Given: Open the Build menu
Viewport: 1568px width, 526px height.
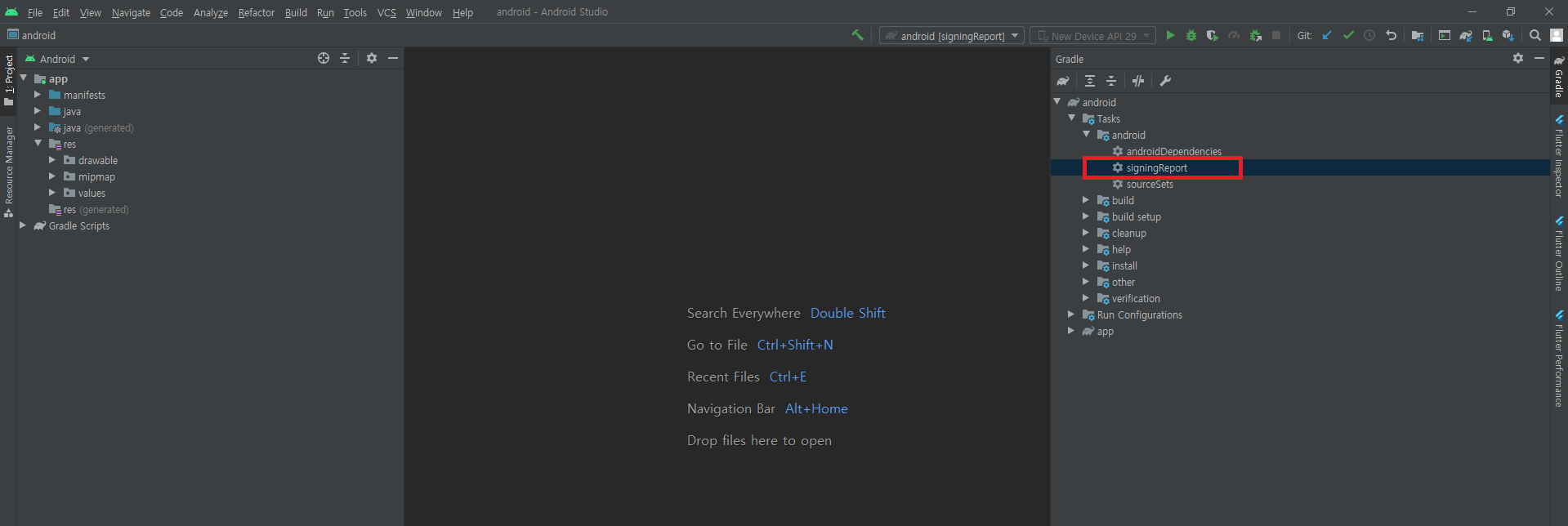Looking at the screenshot, I should pos(296,12).
